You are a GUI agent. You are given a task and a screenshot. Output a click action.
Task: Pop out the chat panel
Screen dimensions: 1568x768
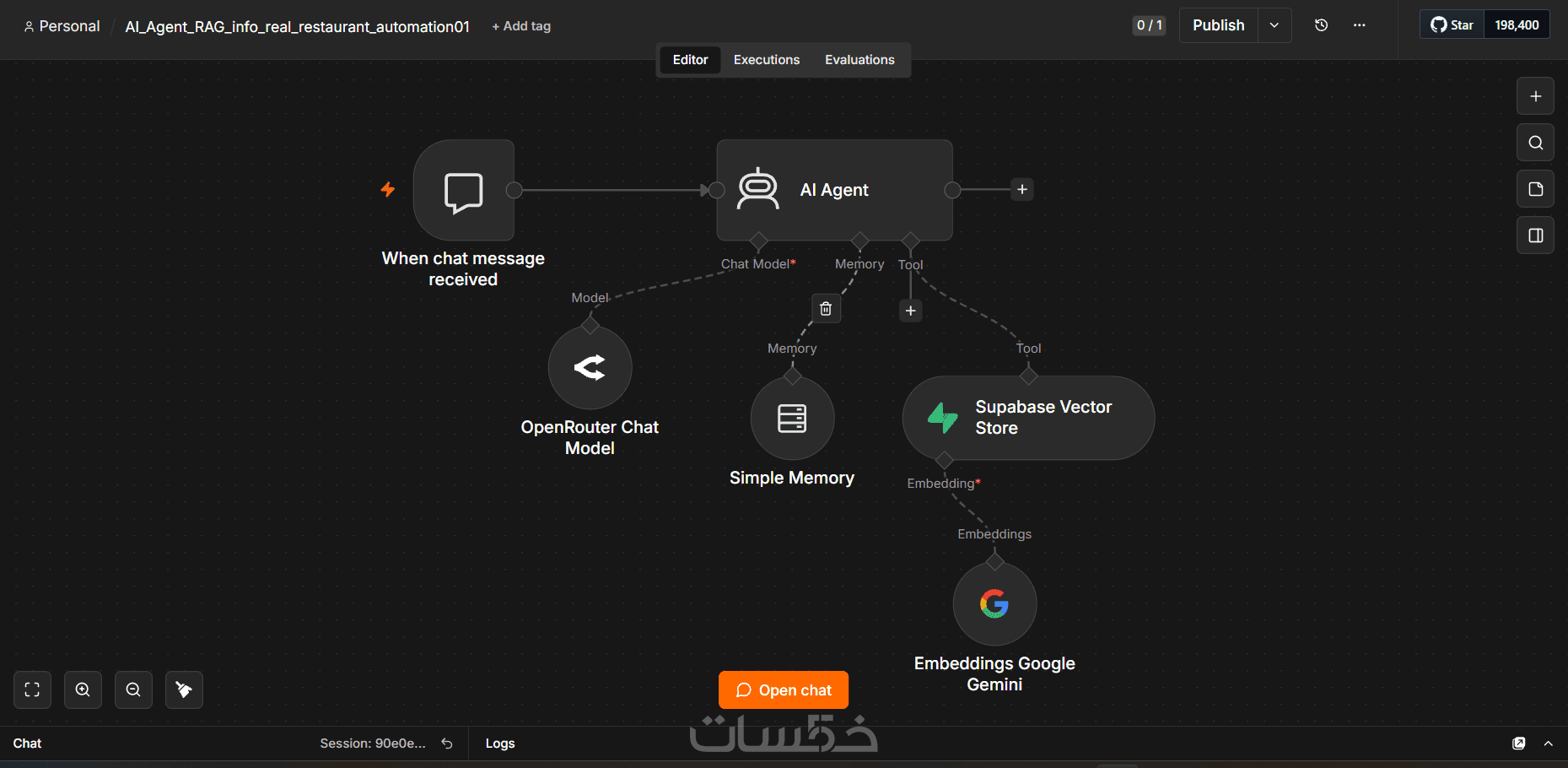(1518, 744)
